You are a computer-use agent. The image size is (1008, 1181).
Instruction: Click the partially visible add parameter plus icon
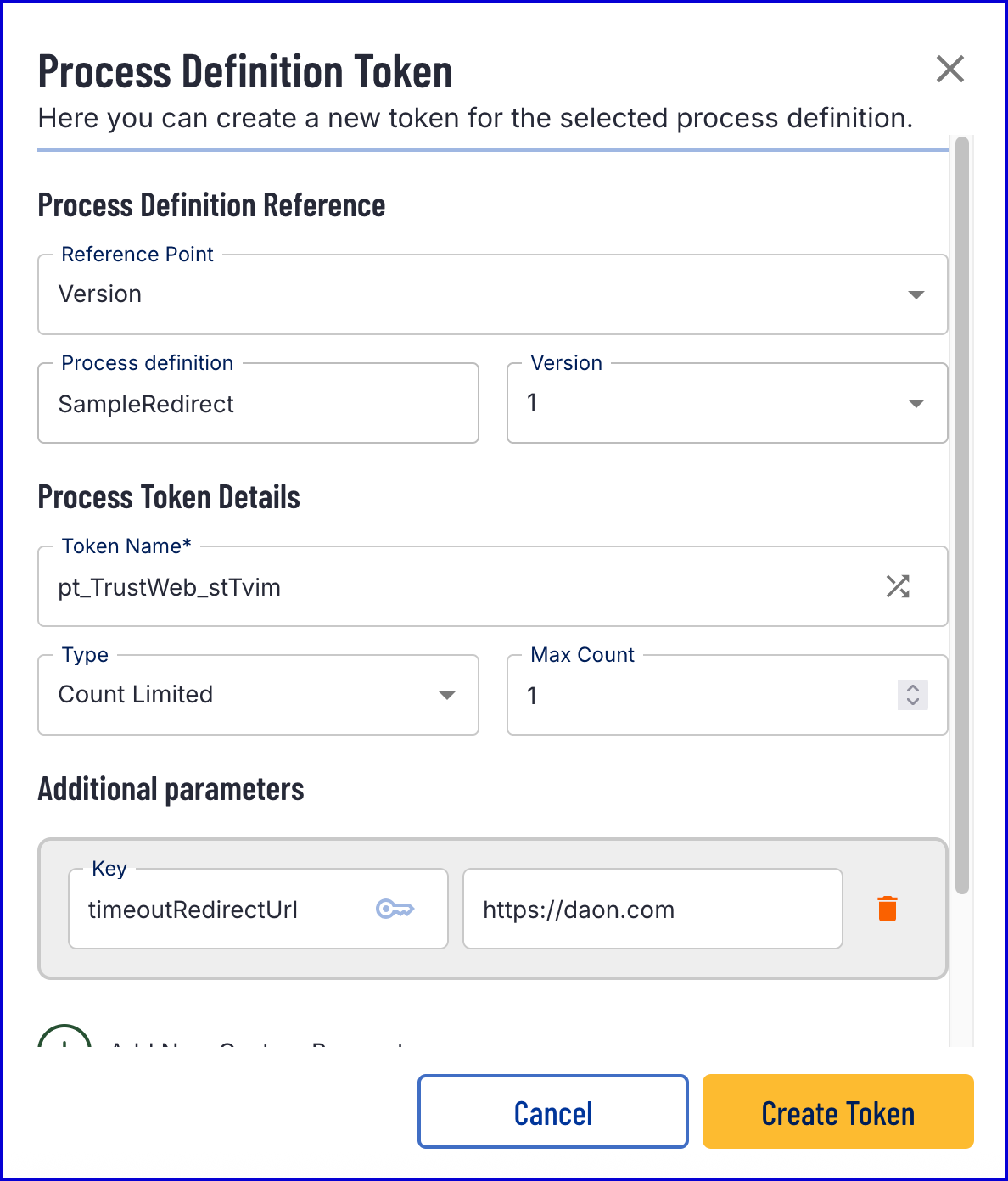coord(64,1040)
